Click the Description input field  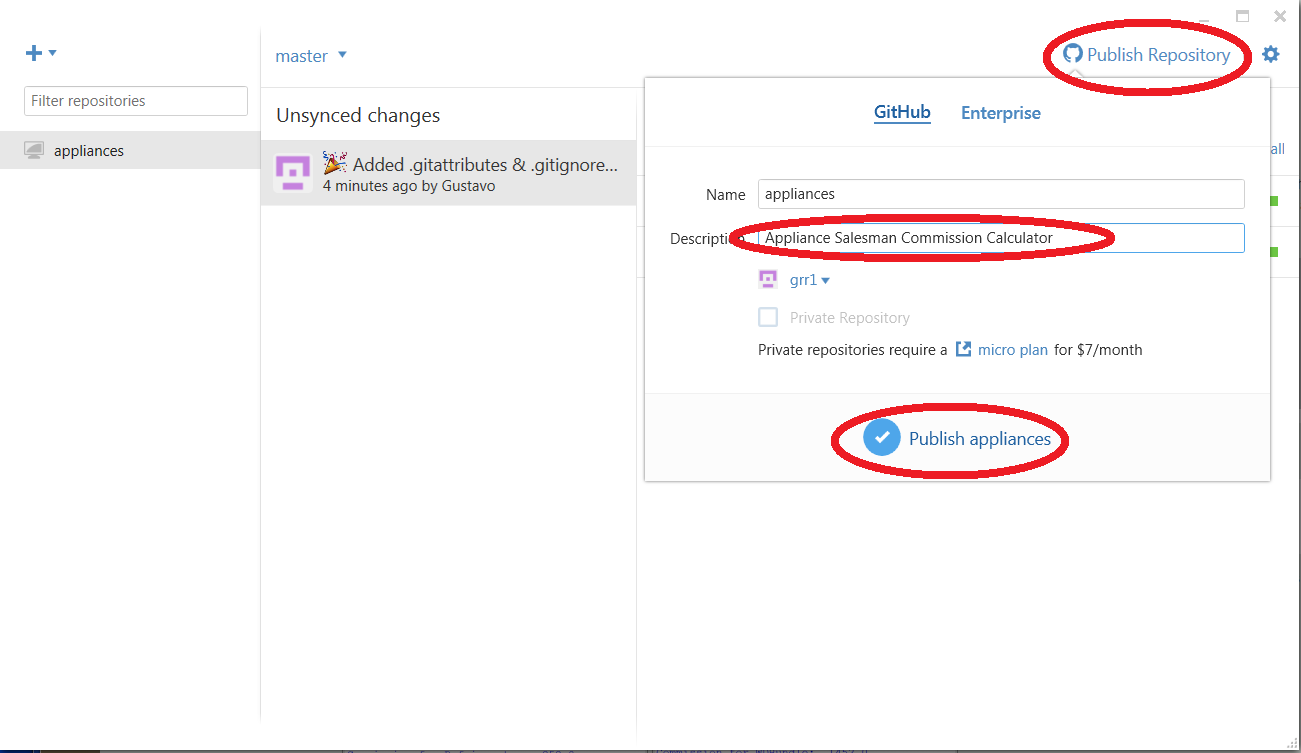(x=1001, y=238)
